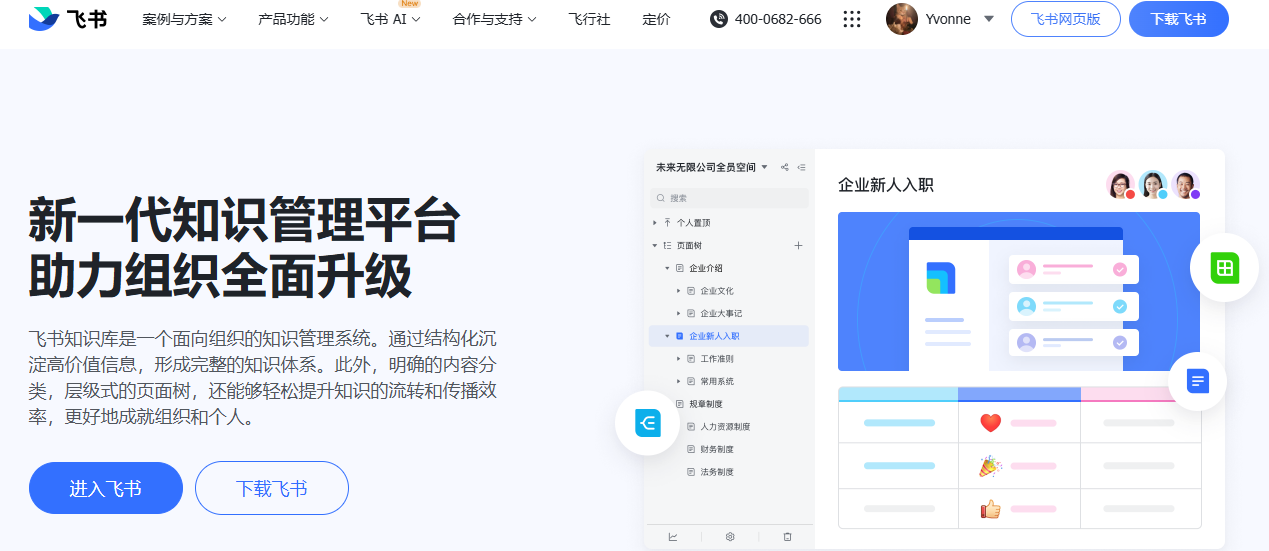The image size is (1269, 551).
Task: Click the blue onboarding illustration banner
Action: click(x=1019, y=291)
